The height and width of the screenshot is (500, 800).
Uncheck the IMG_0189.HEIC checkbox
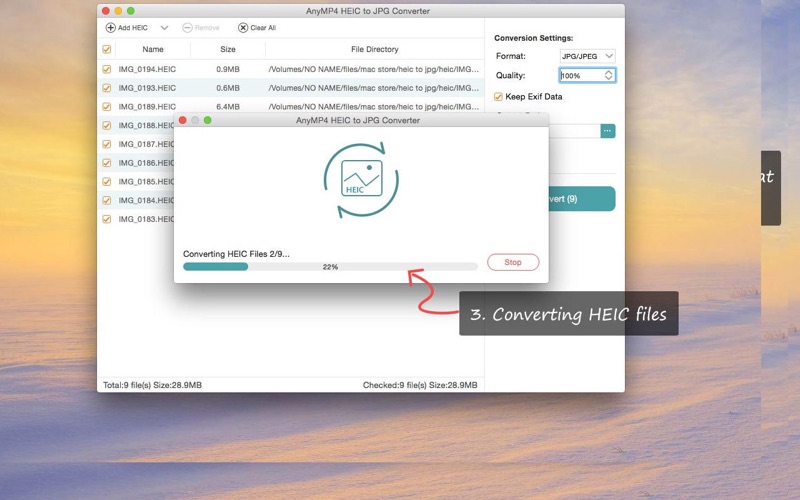point(107,107)
